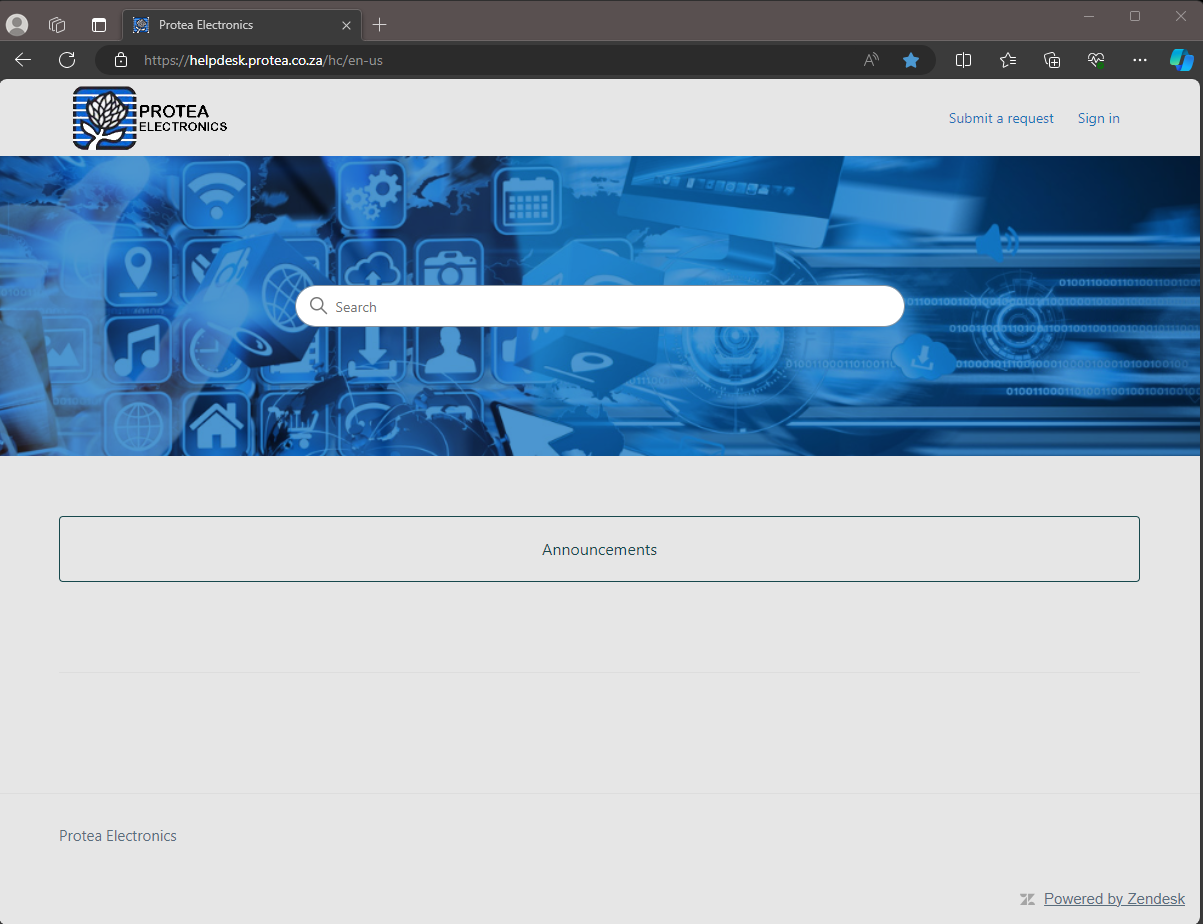The height and width of the screenshot is (924, 1203).
Task: Open the Settings and more menu
Action: (x=1140, y=60)
